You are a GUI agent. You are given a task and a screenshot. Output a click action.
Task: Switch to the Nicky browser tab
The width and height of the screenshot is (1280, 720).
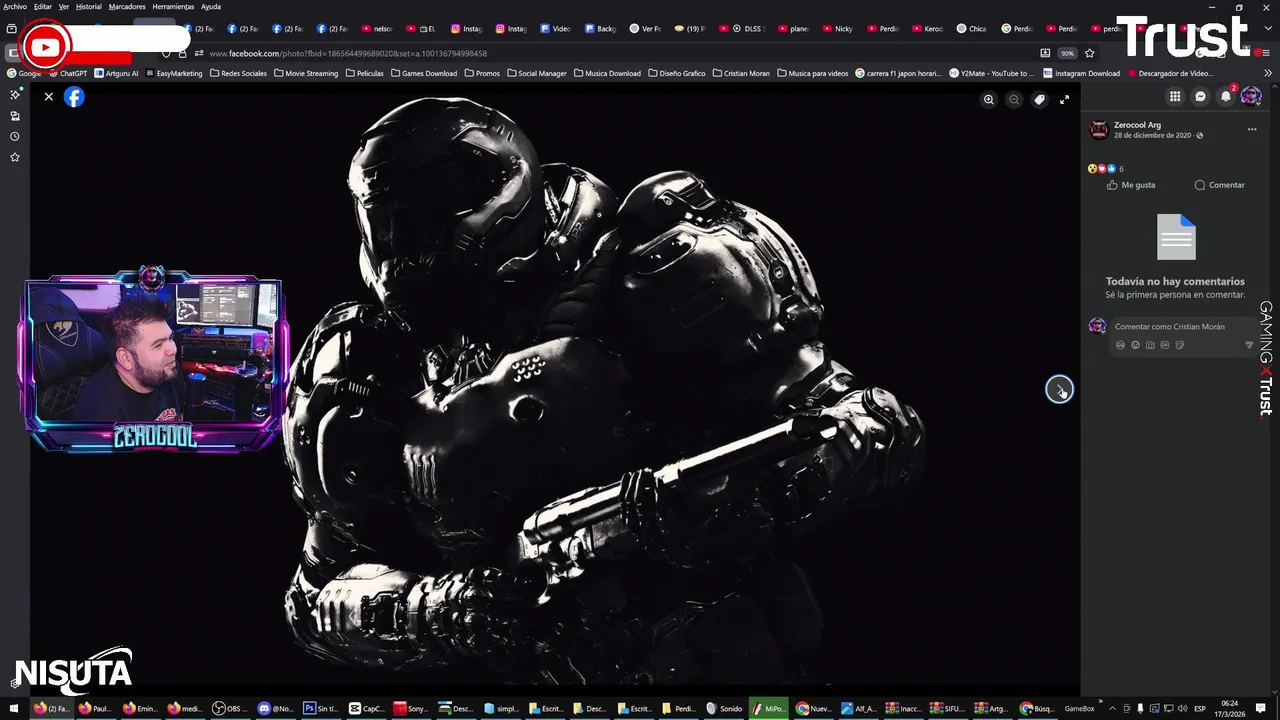click(836, 29)
